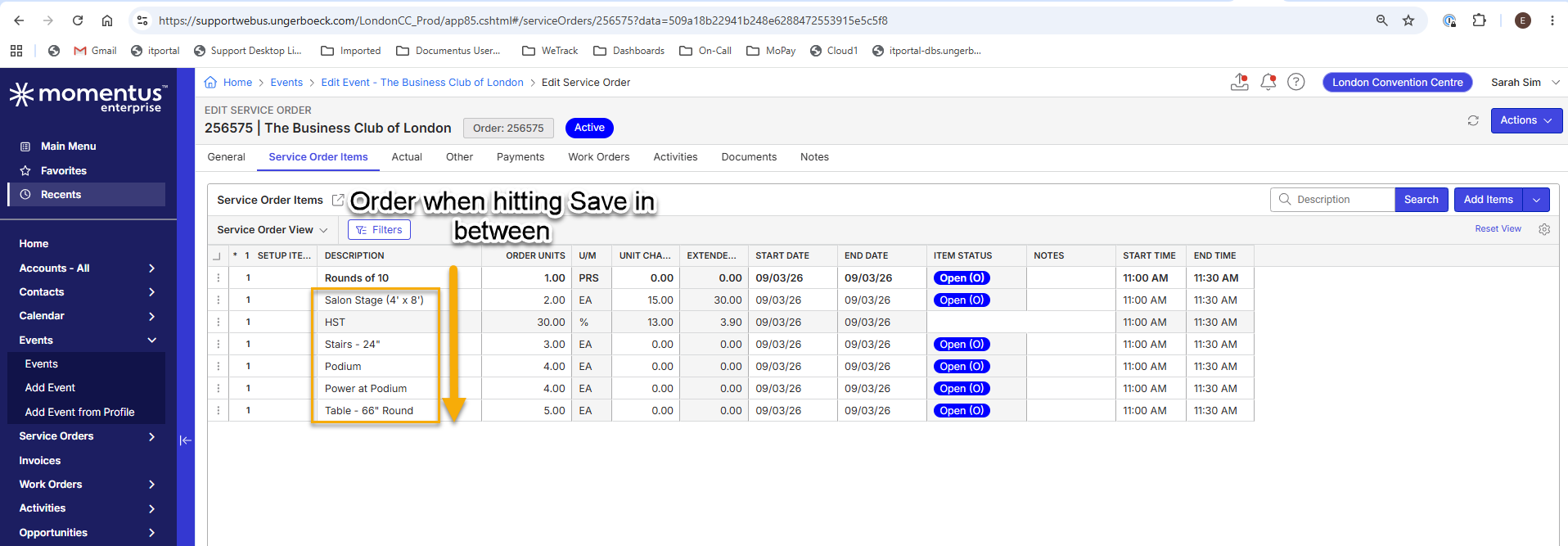Open Service Order Items in pop-out icon

[337, 200]
